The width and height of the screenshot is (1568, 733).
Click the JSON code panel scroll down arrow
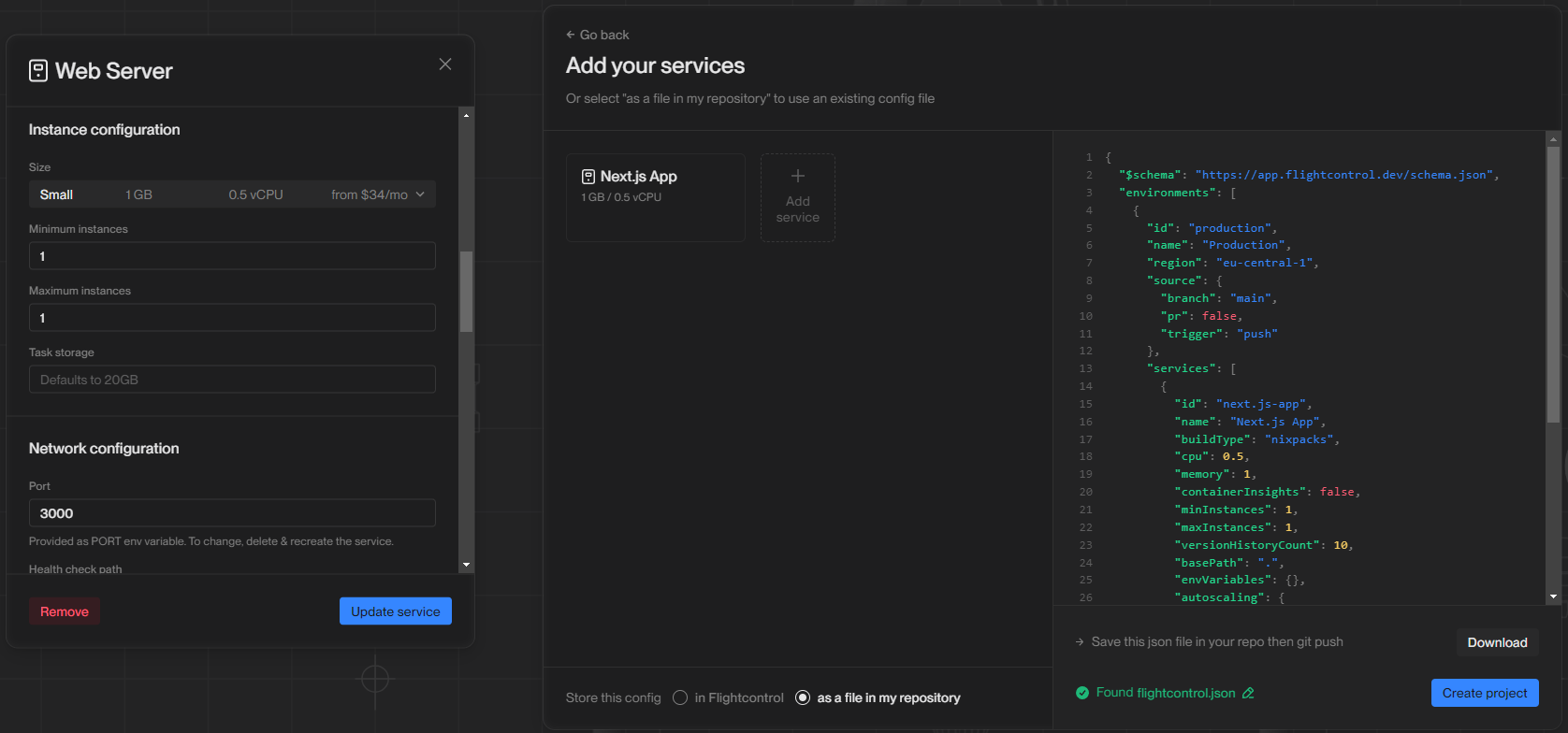coord(1553,596)
